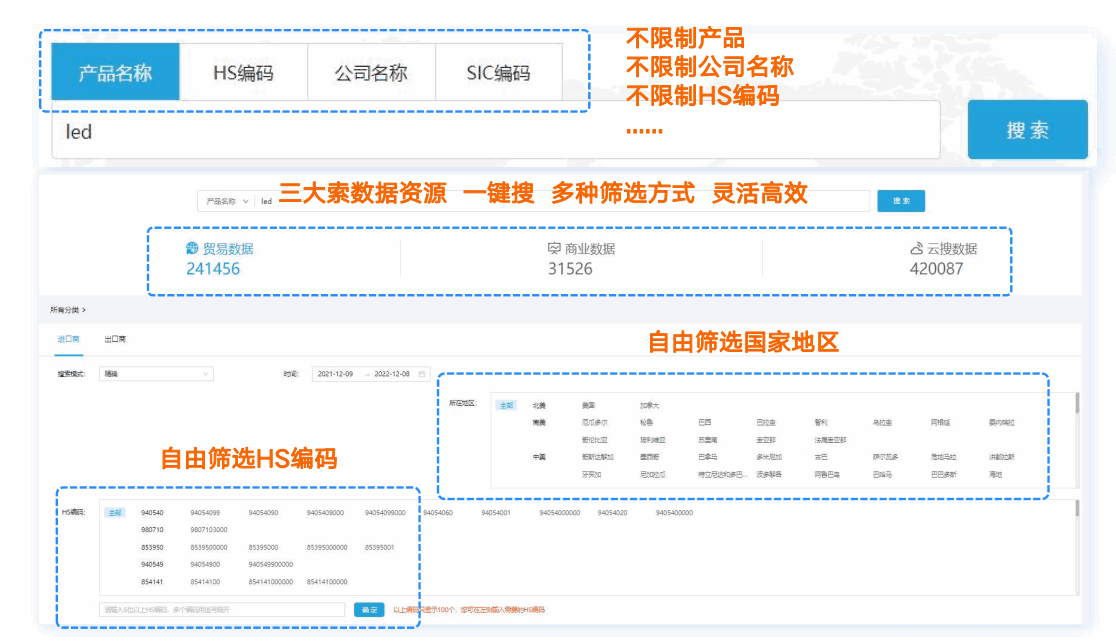
Task: Select the HS编码 search tab
Action: pos(243,71)
